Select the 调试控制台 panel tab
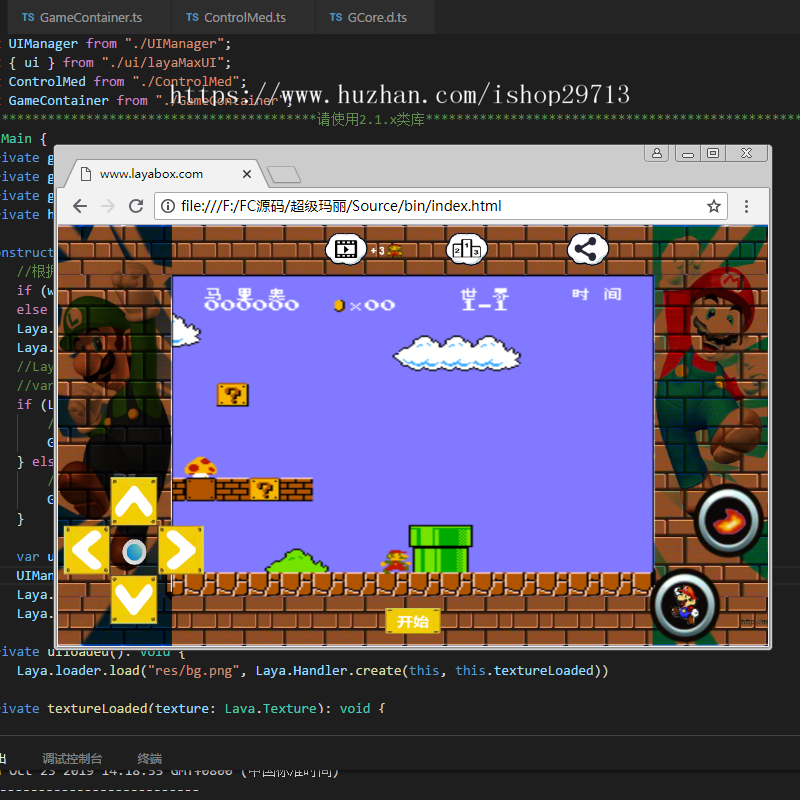The width and height of the screenshot is (800, 800). 72,759
